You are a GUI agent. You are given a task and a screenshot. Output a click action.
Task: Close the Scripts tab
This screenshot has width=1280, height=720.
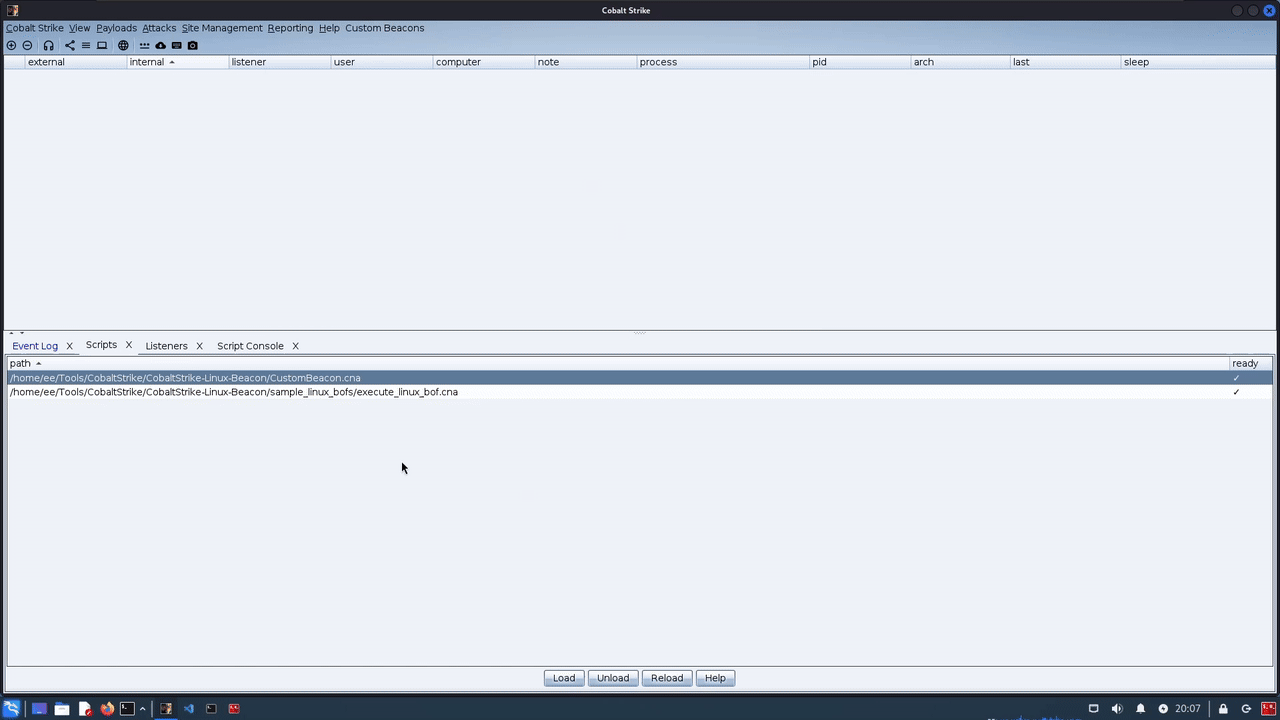coord(128,345)
